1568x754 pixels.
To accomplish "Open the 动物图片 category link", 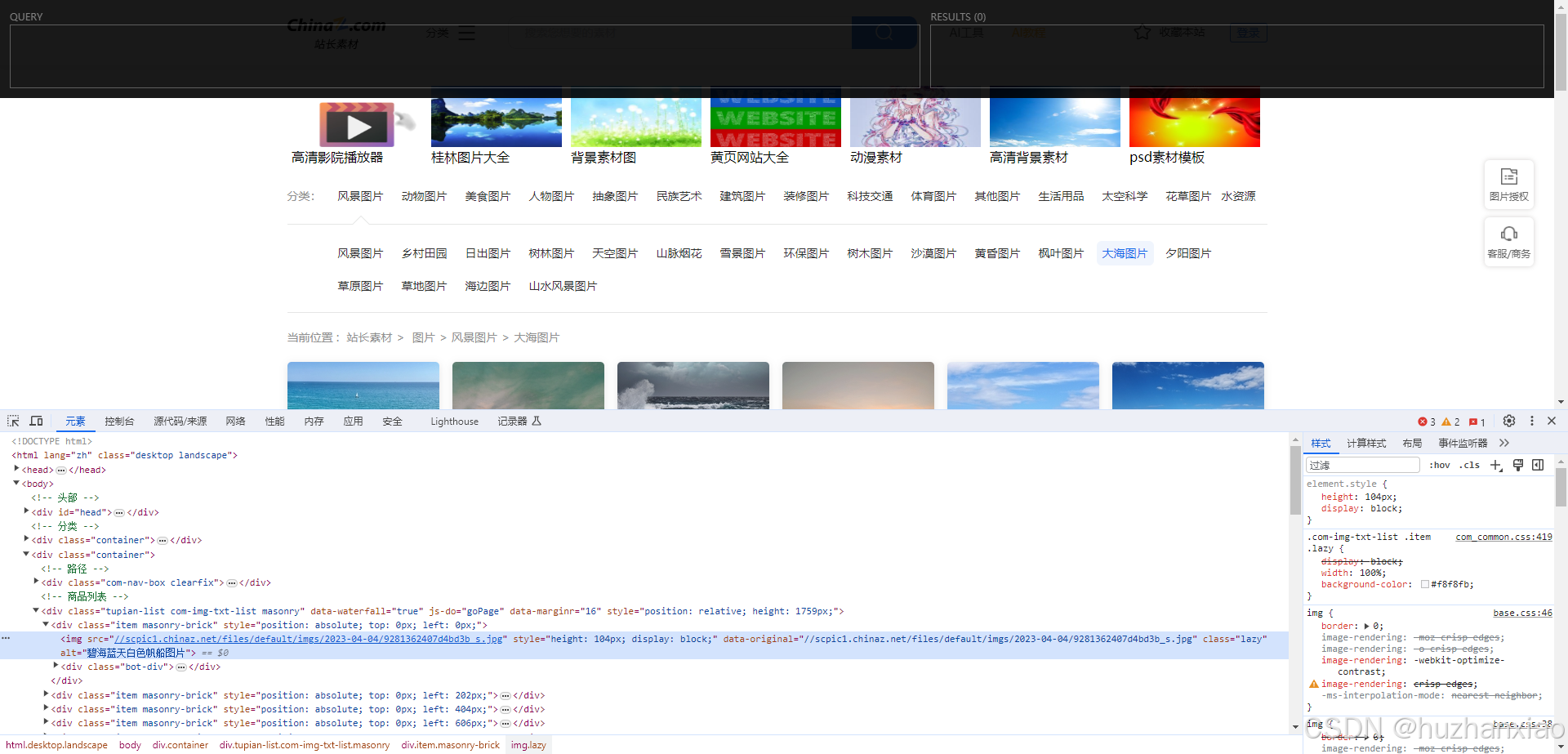I will click(424, 196).
